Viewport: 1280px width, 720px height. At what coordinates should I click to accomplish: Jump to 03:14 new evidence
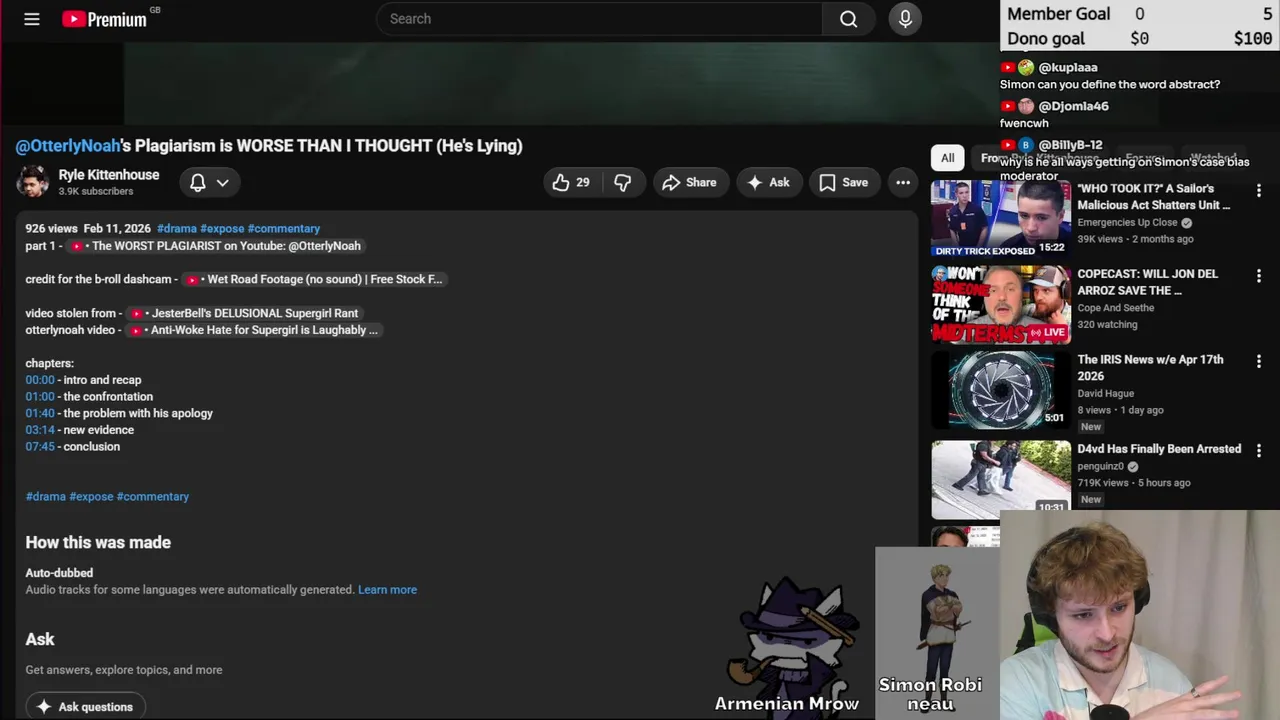(x=40, y=430)
